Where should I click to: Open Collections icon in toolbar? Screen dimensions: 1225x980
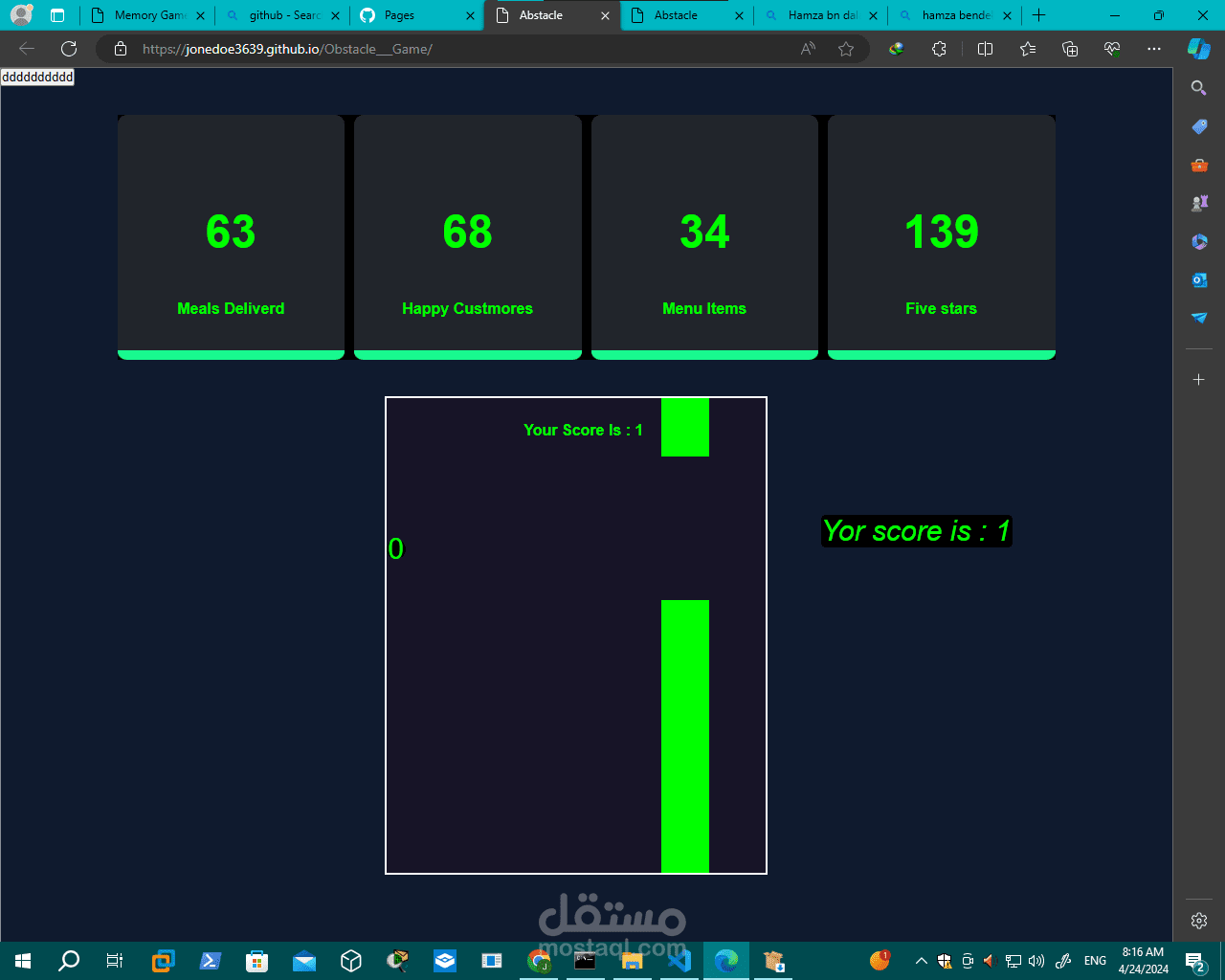(x=1070, y=49)
